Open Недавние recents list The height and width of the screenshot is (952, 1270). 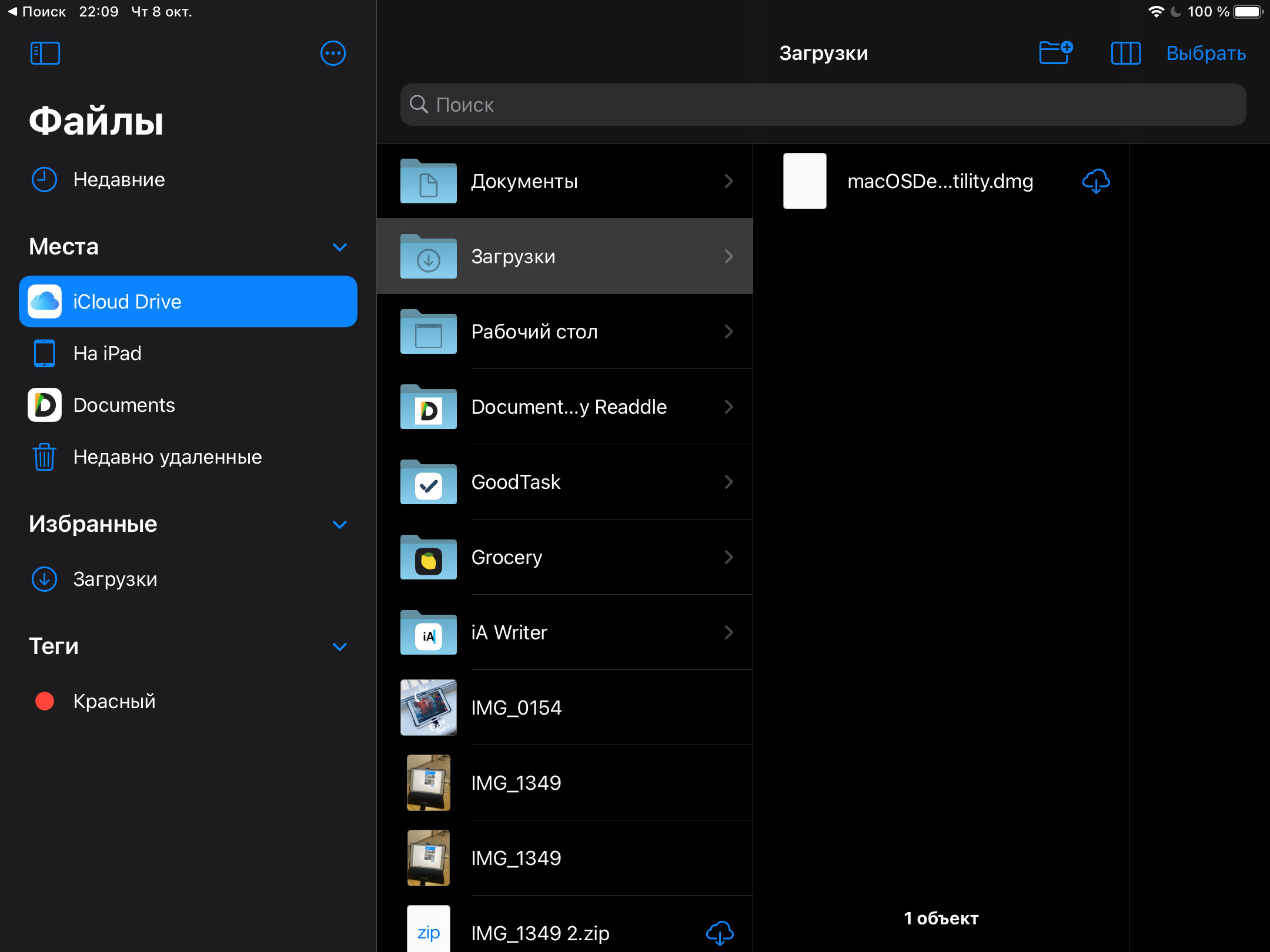(119, 179)
